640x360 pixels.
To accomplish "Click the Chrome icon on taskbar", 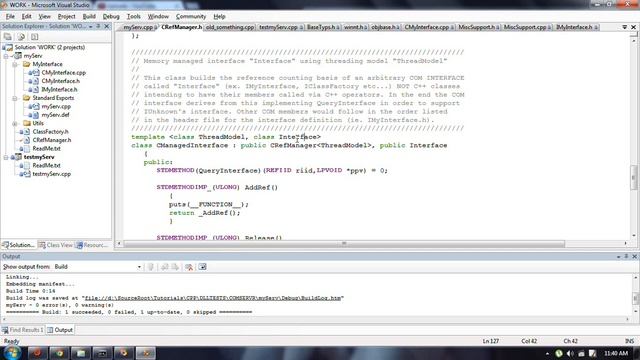I will coord(59,353).
